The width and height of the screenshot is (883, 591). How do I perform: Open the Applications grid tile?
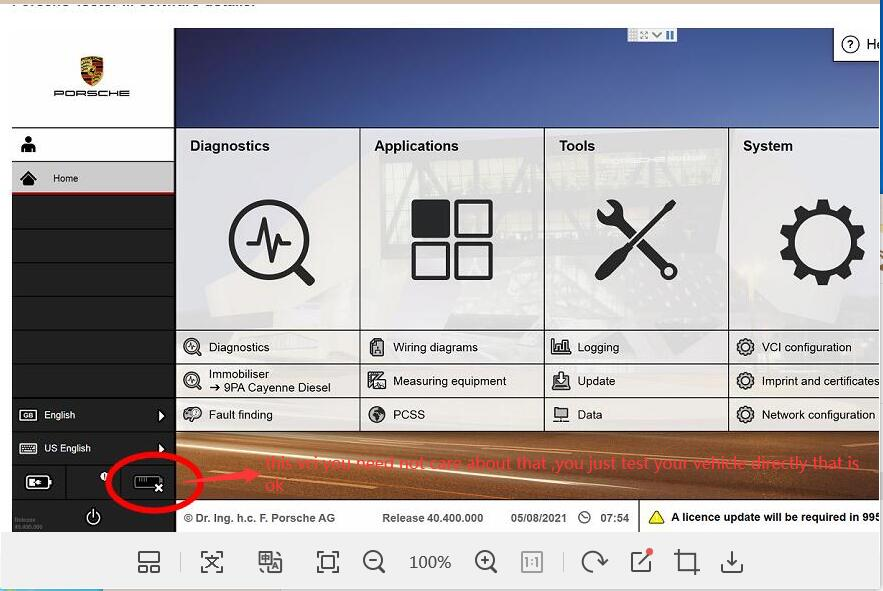tap(451, 241)
